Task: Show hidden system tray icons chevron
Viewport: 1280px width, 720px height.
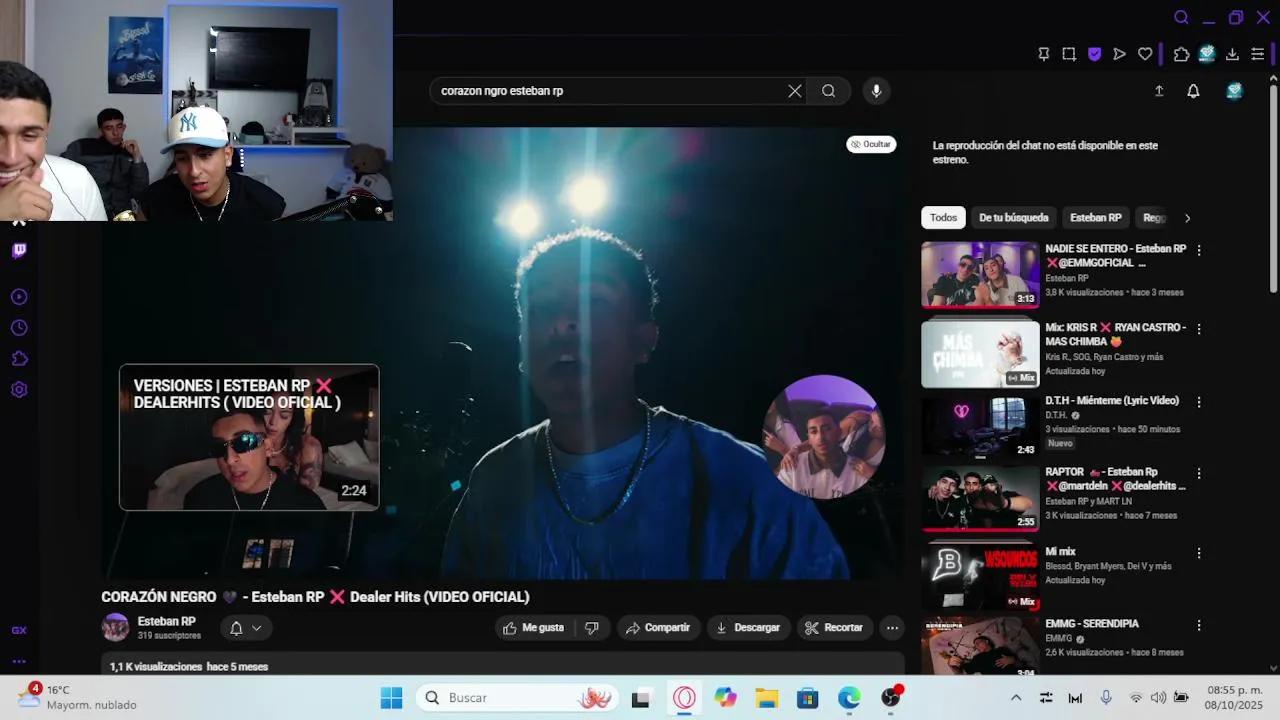Action: 1016,698
